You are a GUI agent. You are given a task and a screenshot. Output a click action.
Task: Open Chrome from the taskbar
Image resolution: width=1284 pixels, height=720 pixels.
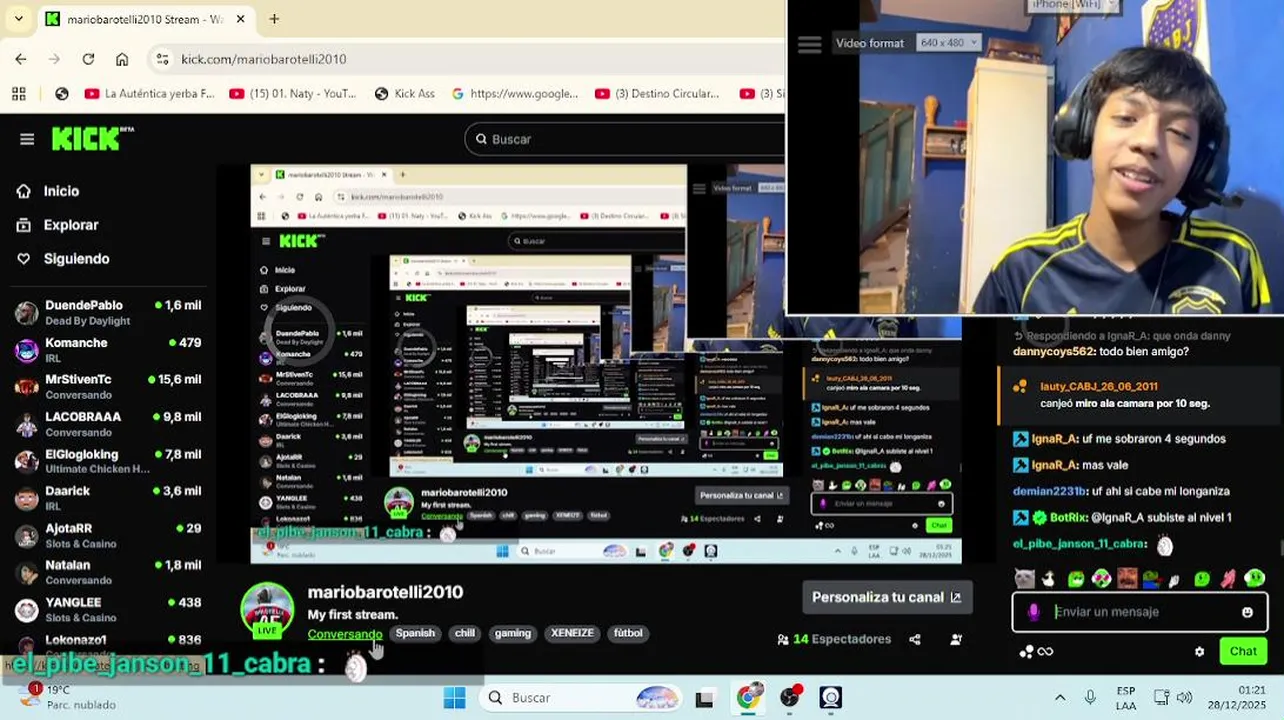[x=748, y=698]
